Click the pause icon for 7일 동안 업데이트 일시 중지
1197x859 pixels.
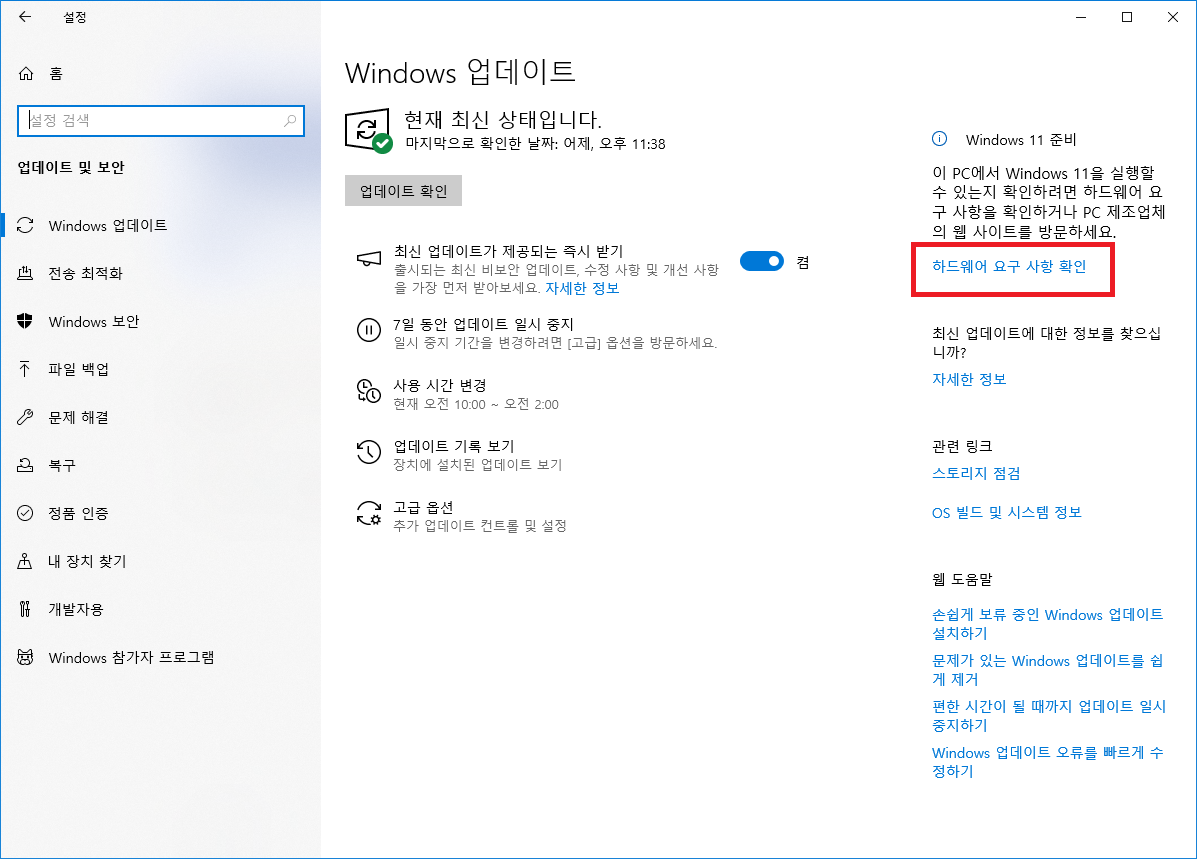click(x=369, y=331)
